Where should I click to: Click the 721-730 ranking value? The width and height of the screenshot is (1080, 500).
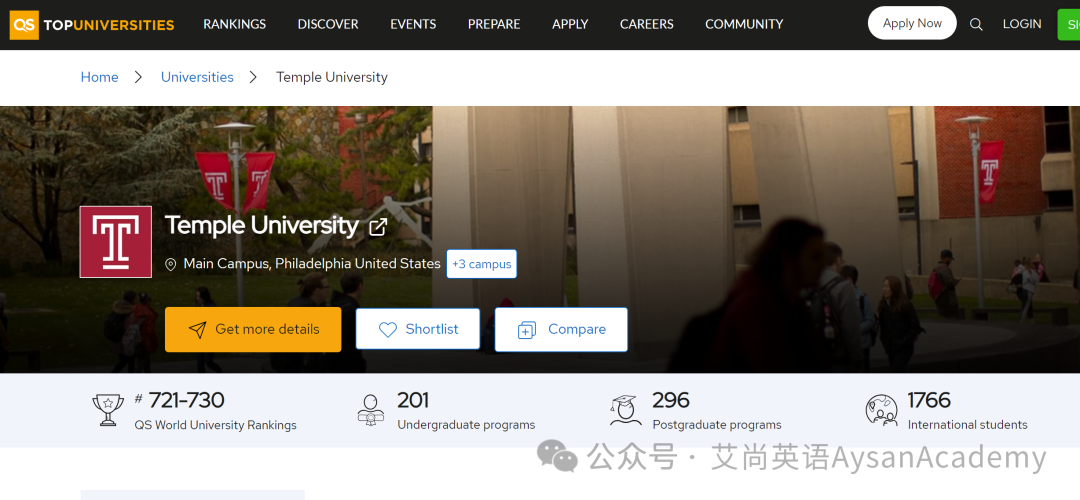pos(187,400)
